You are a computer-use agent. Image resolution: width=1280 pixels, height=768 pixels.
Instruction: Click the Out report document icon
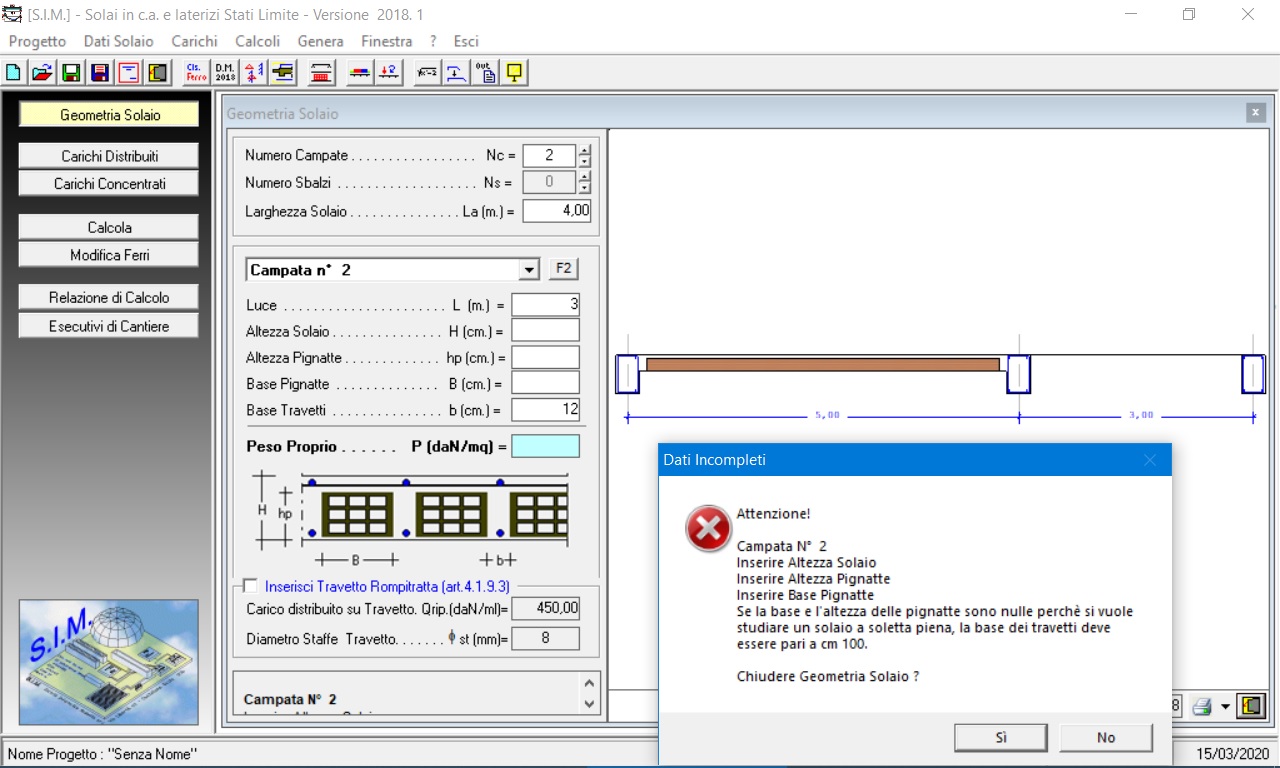pos(486,72)
